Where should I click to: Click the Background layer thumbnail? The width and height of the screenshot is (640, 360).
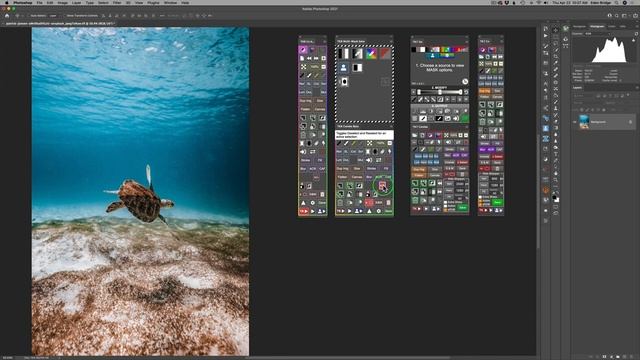584,122
